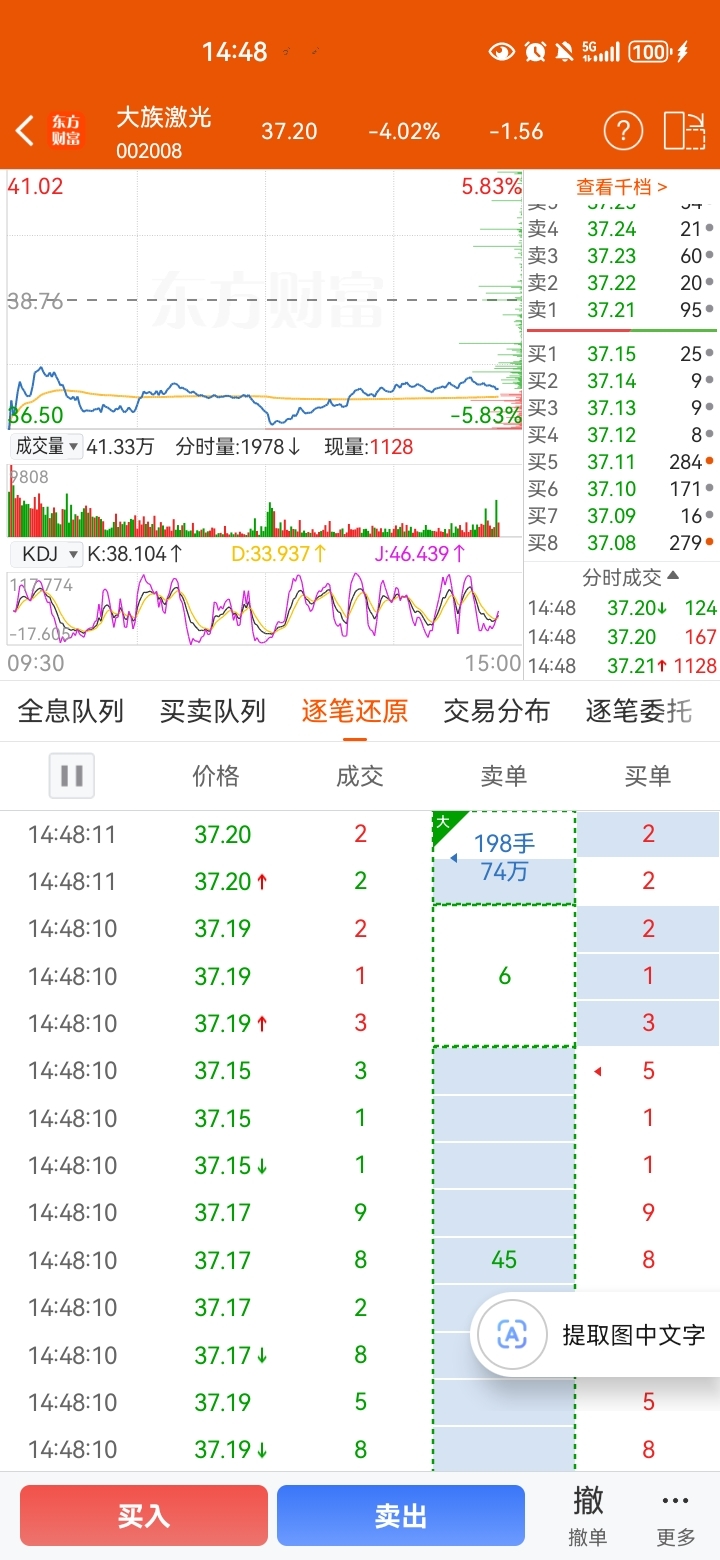
Task: Tap the intraday price chart
Action: pos(265,300)
